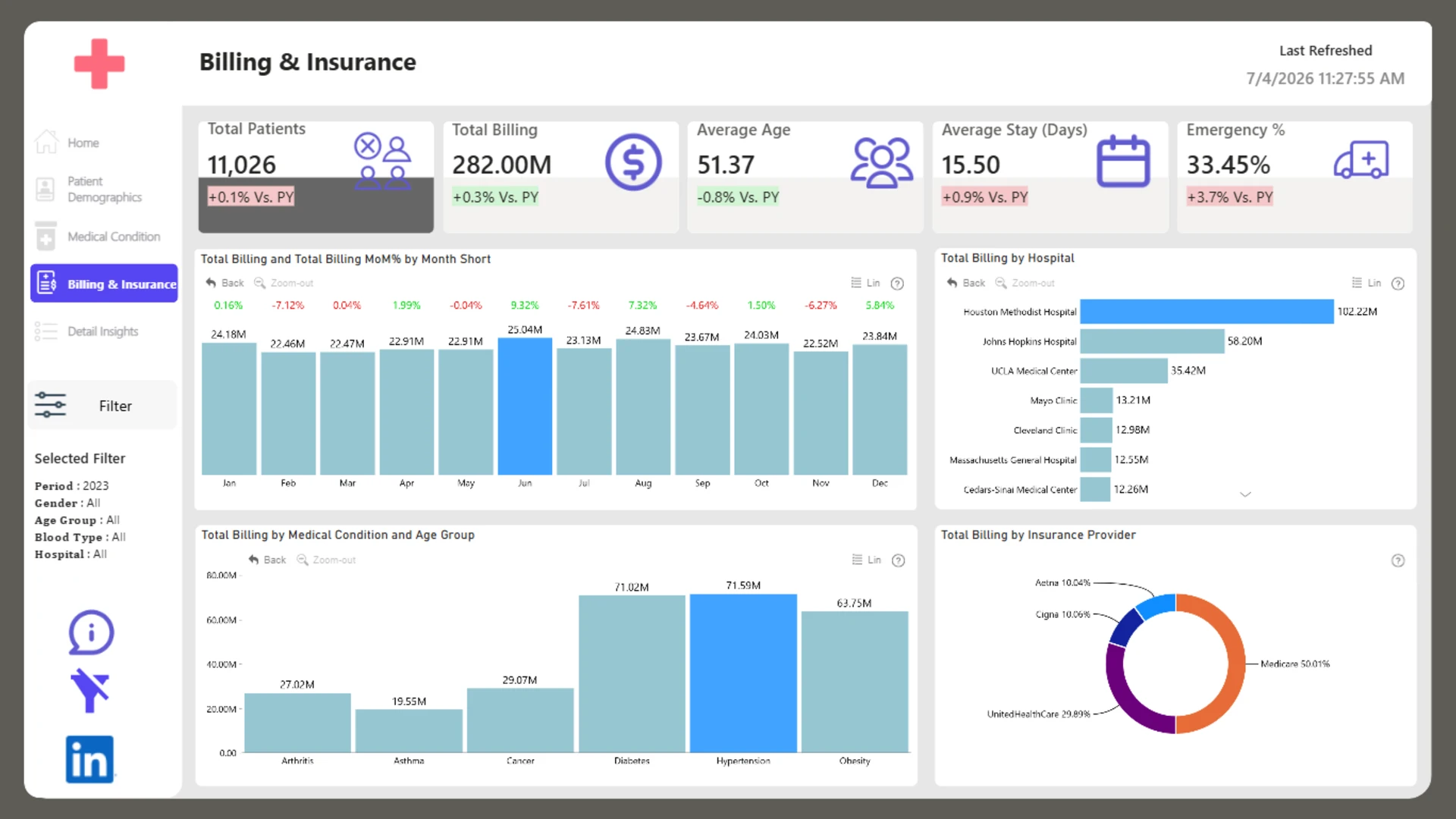The width and height of the screenshot is (1456, 819).
Task: Select the Aug billing bar
Action: tap(643, 407)
